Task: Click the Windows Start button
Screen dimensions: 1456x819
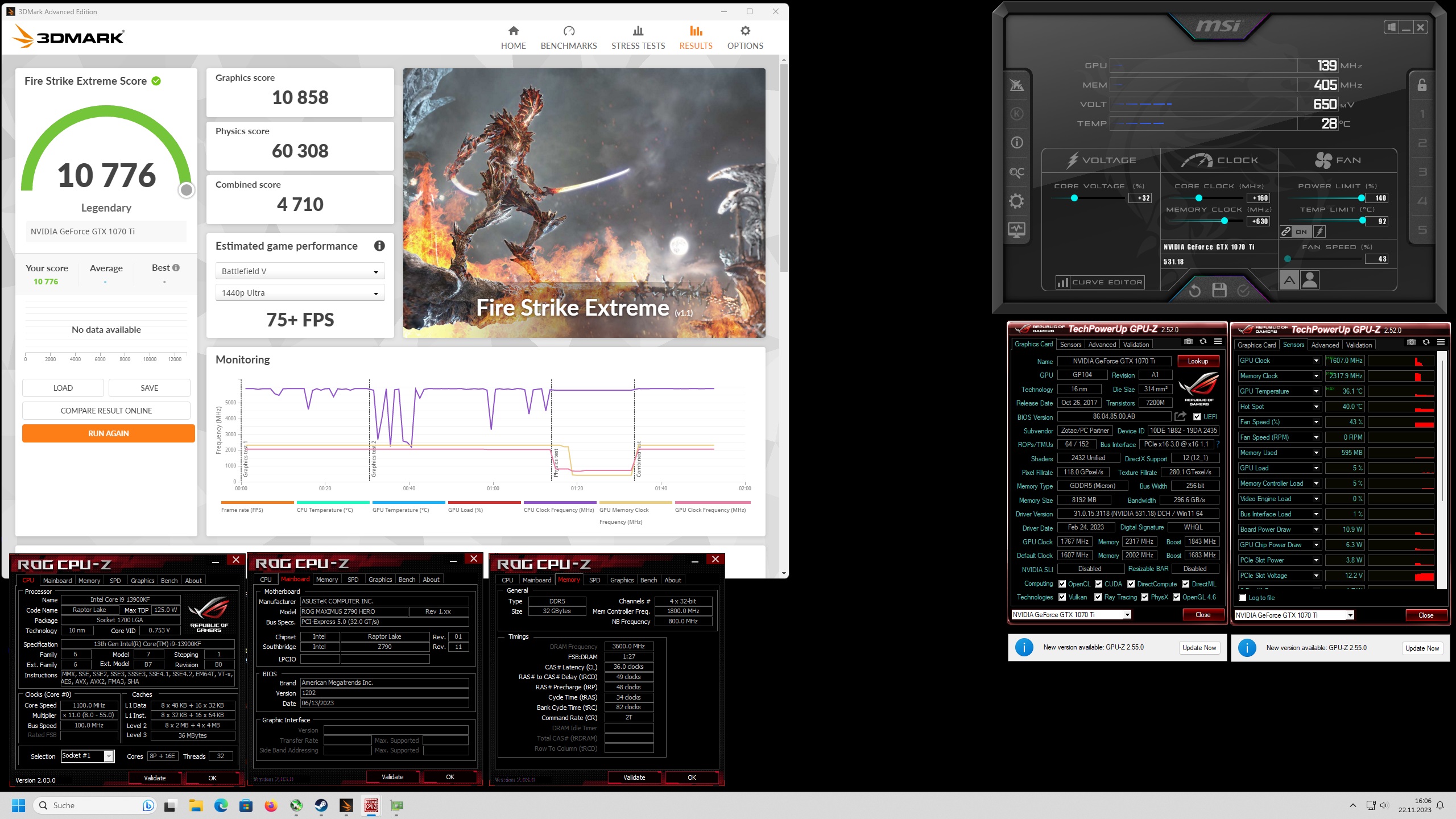Action: click(x=19, y=805)
